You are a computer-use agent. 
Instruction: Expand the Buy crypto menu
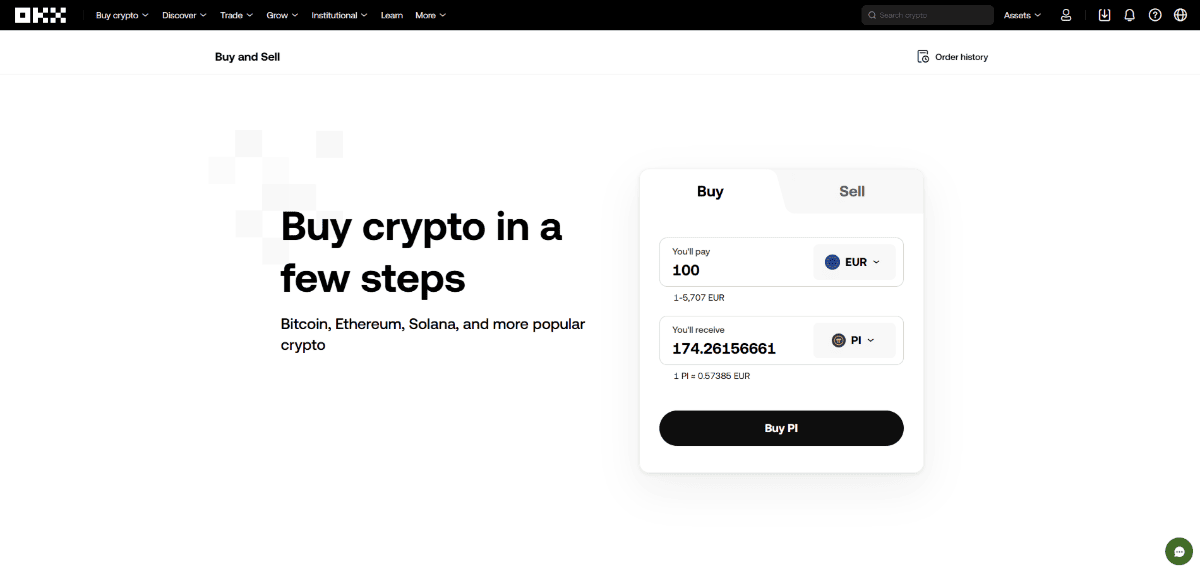click(x=122, y=15)
